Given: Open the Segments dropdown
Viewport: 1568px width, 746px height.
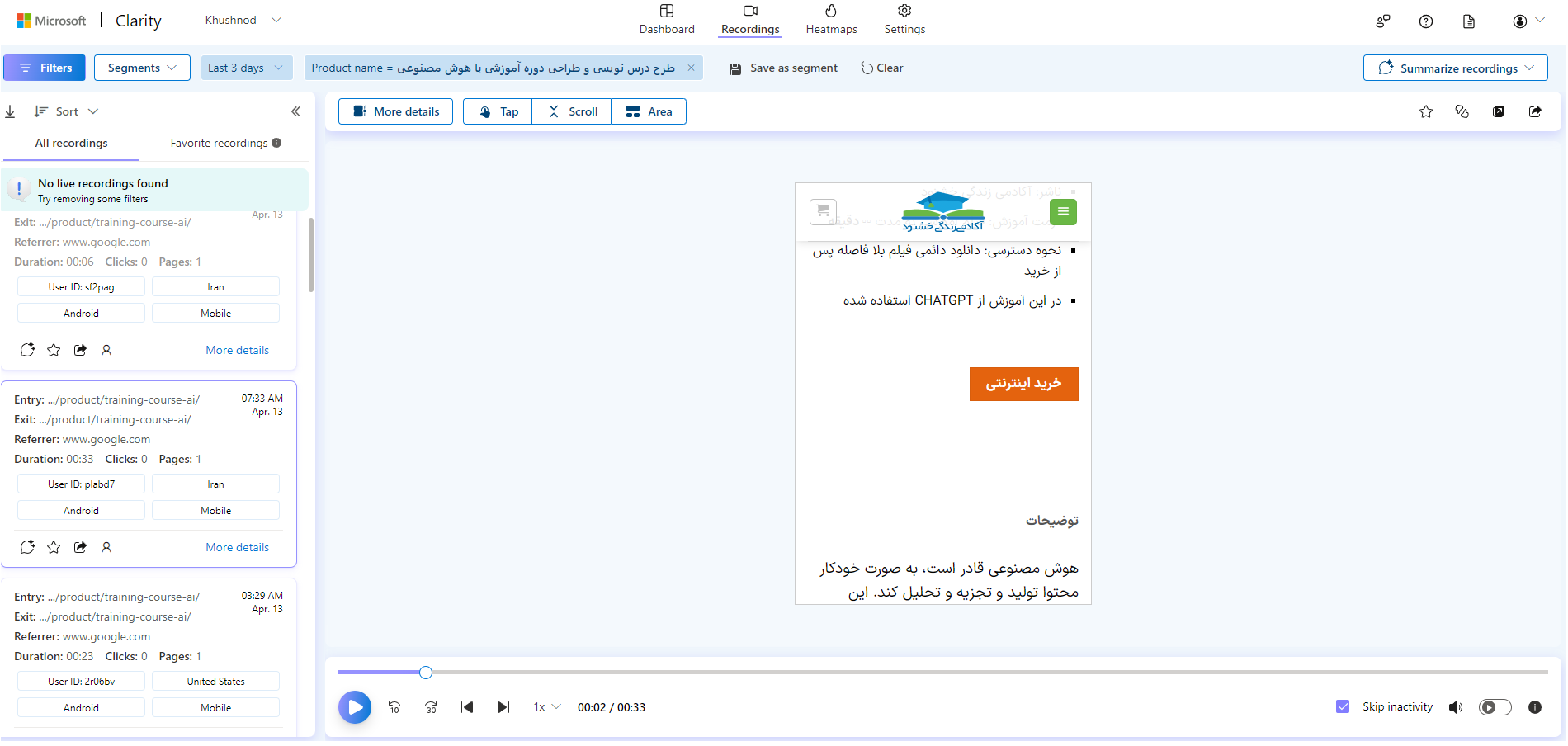Looking at the screenshot, I should coord(142,68).
